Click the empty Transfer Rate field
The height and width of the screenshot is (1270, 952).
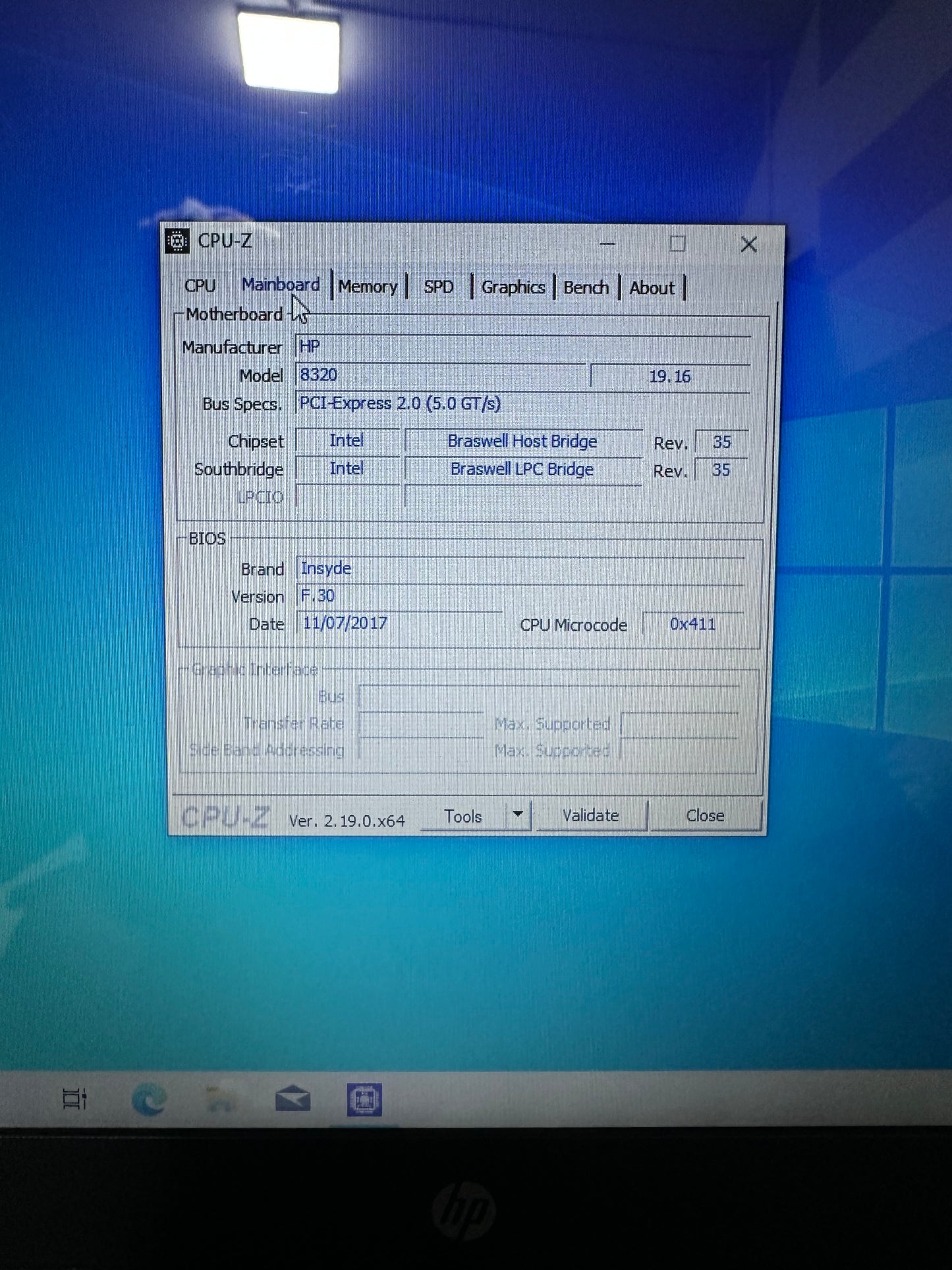pos(421,724)
